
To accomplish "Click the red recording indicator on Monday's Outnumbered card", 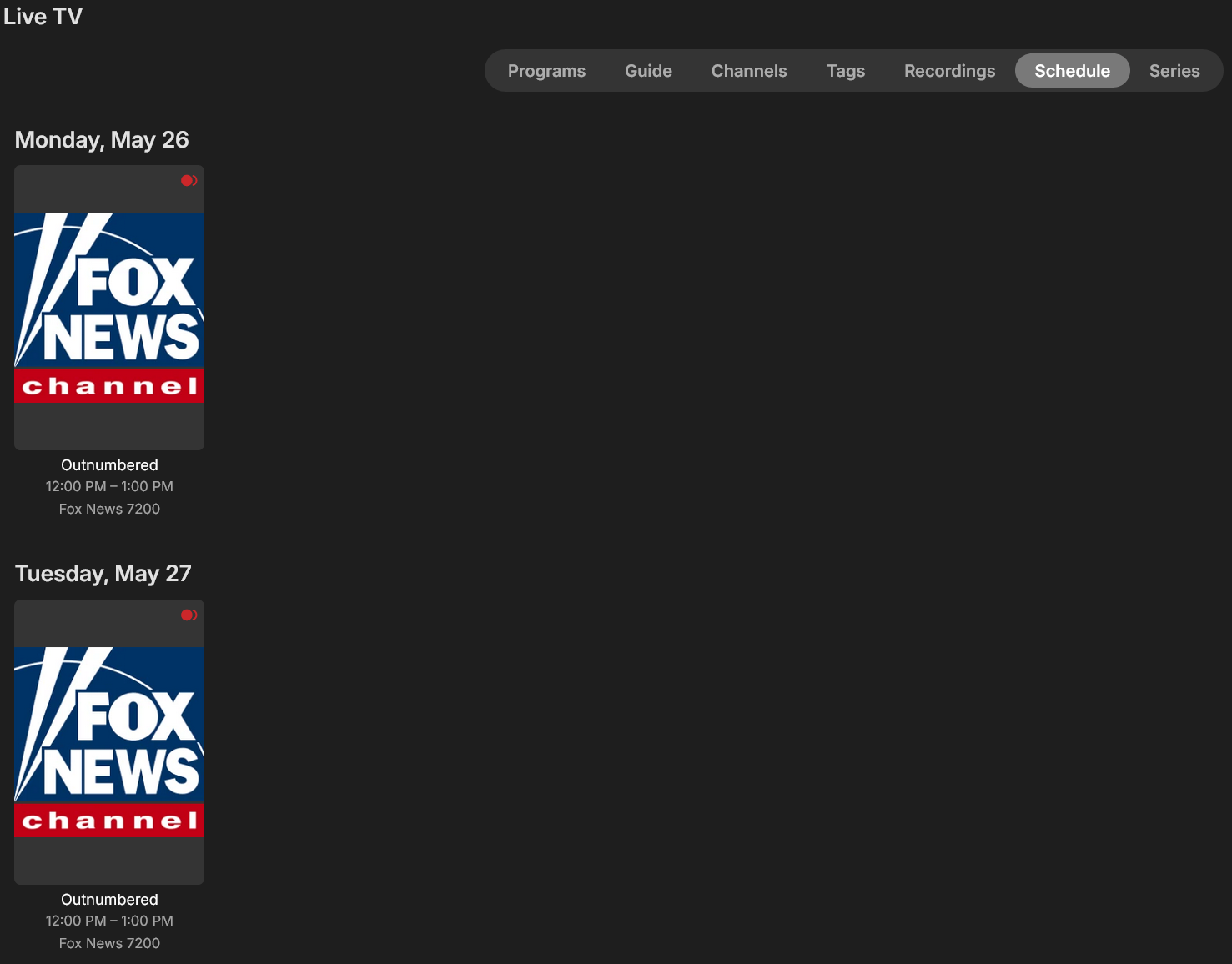I will tap(189, 180).
